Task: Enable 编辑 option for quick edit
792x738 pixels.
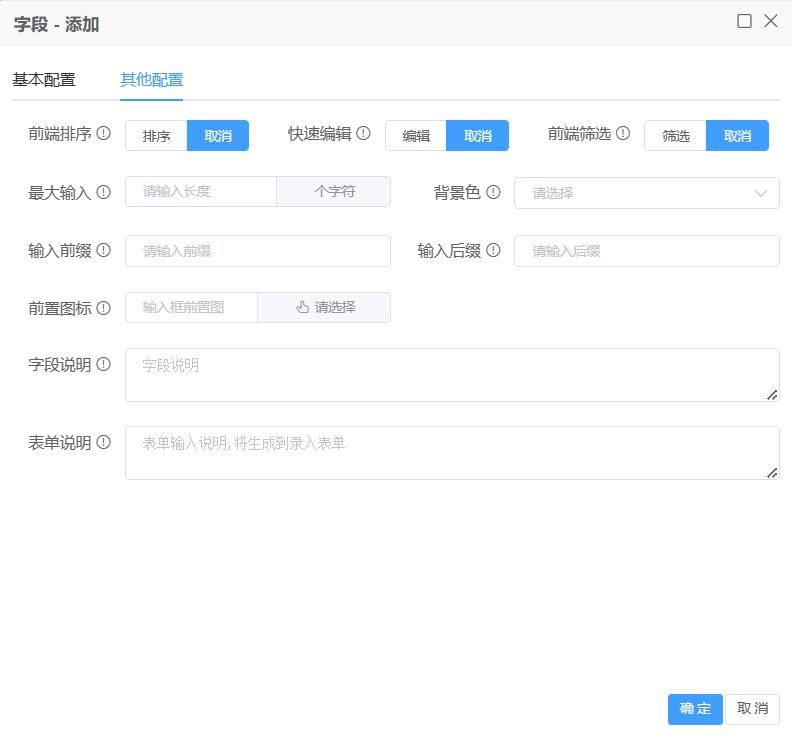Action: tap(416, 136)
